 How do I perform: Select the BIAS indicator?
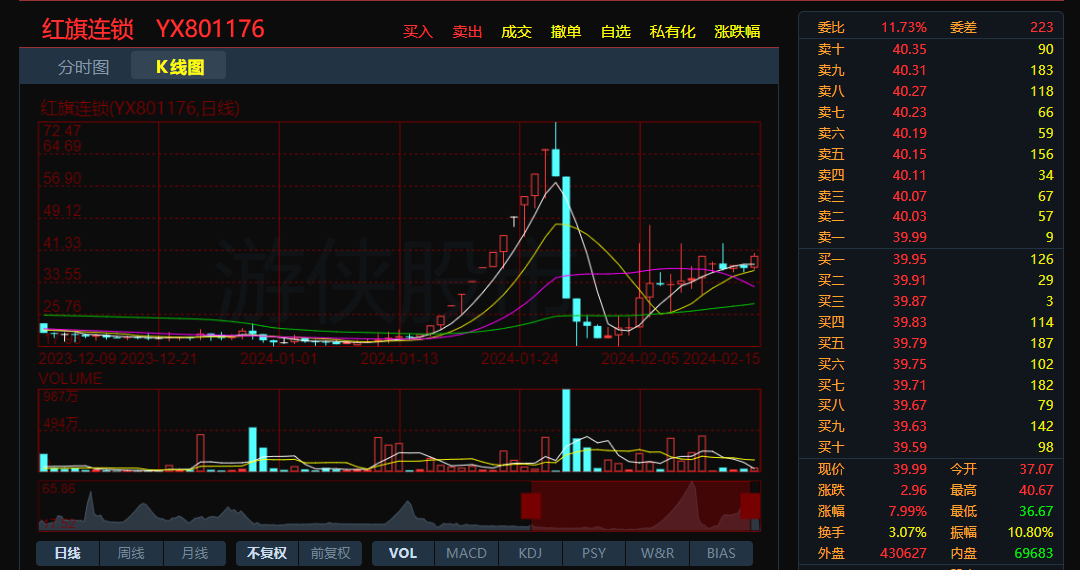pos(720,553)
